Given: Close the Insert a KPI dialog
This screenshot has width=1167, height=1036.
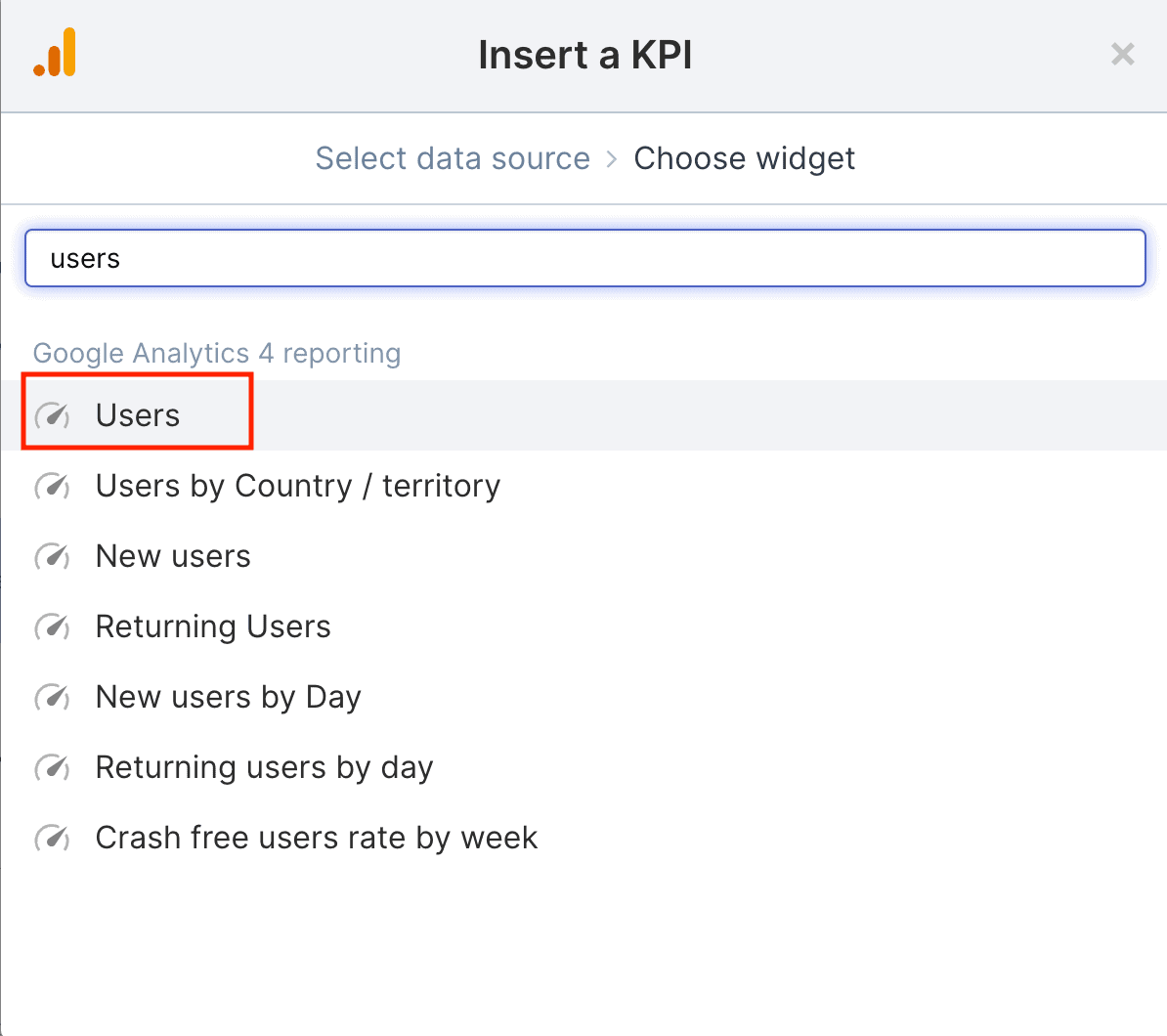Looking at the screenshot, I should [x=1122, y=55].
